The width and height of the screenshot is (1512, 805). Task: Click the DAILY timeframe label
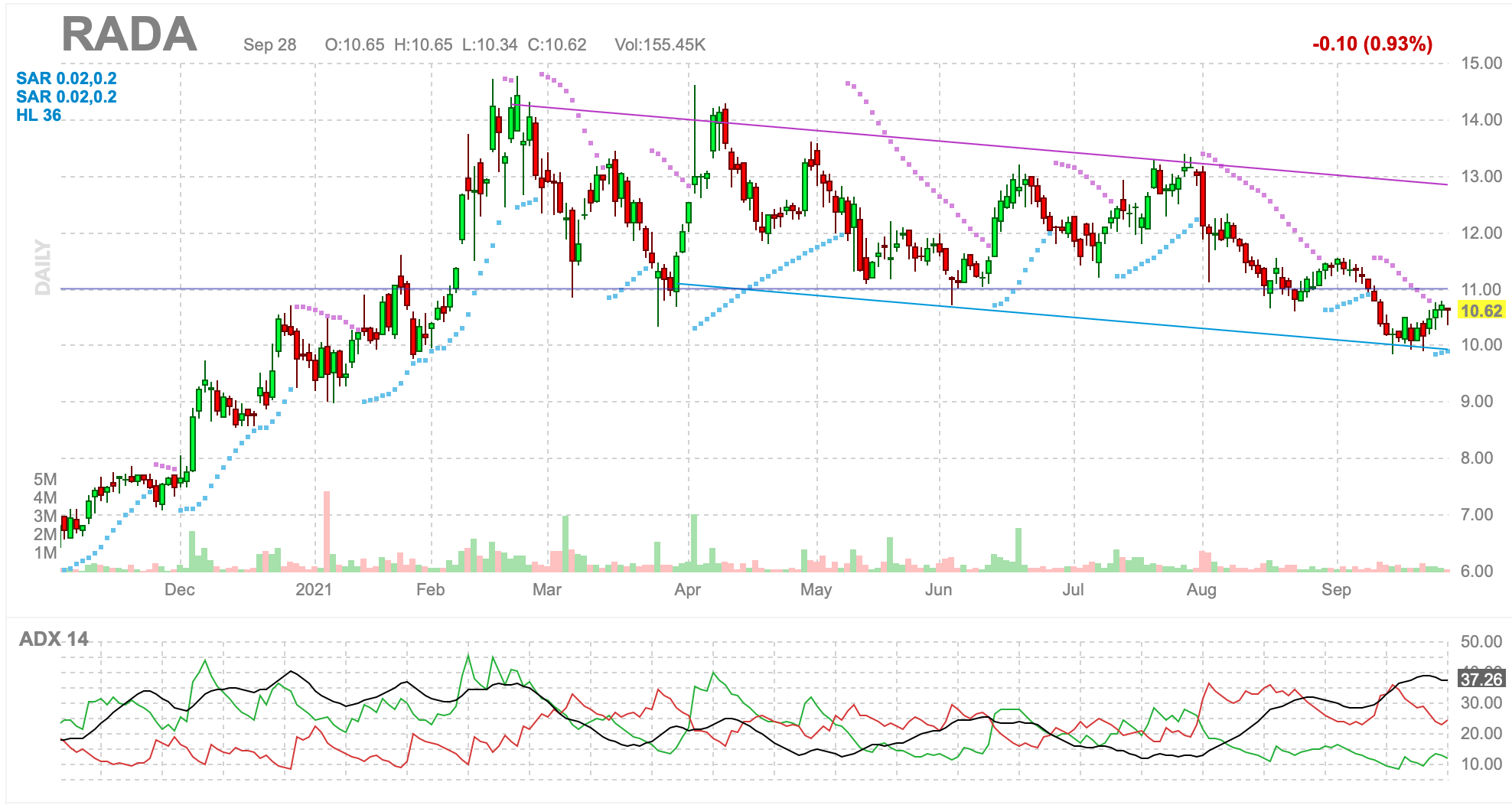[43, 267]
